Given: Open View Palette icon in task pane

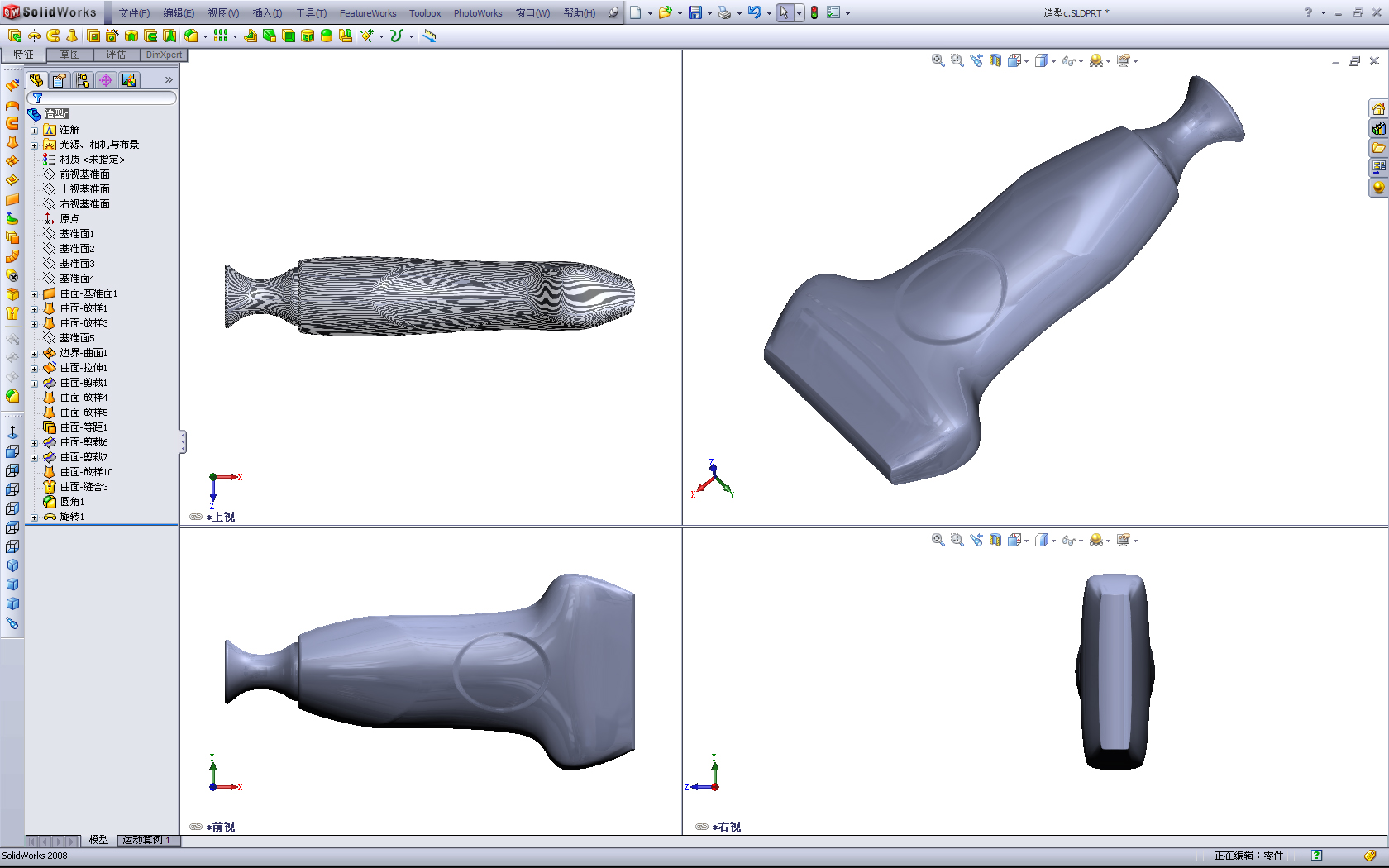Looking at the screenshot, I should [1378, 167].
